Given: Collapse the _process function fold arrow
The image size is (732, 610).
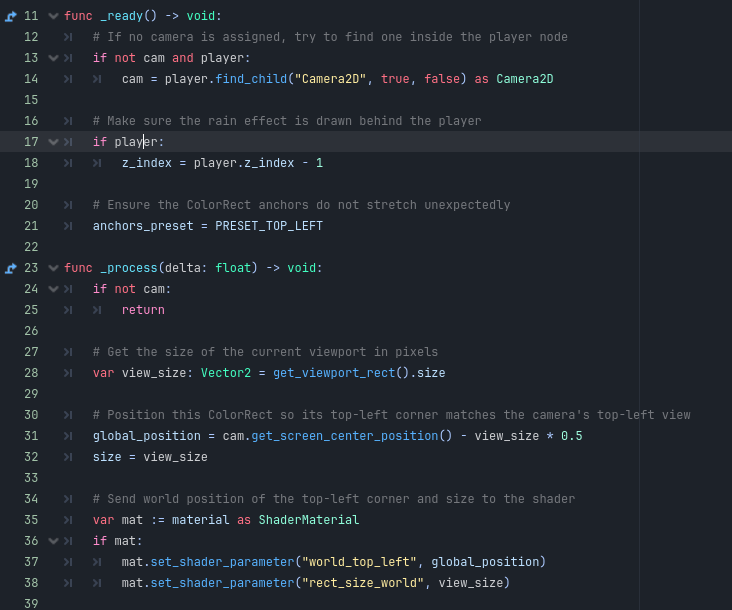Looking at the screenshot, I should 53,268.
